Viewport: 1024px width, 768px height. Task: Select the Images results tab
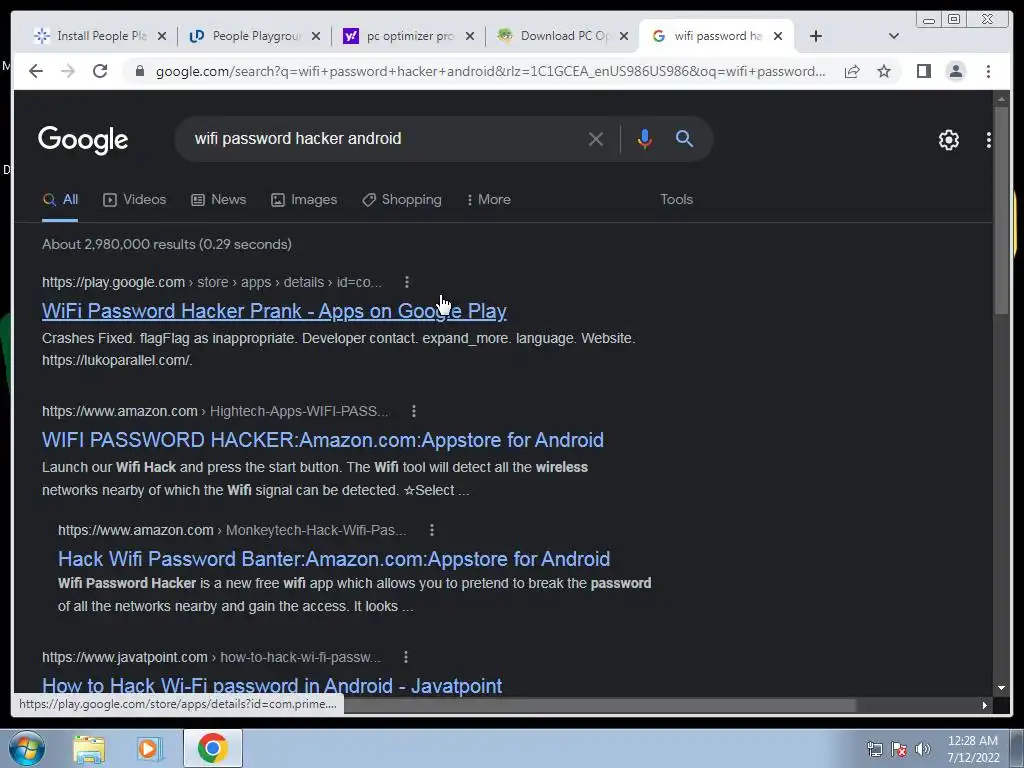pos(304,200)
